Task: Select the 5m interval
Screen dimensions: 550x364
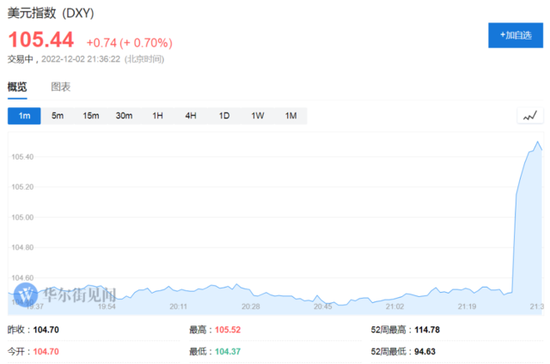Action: [x=58, y=116]
